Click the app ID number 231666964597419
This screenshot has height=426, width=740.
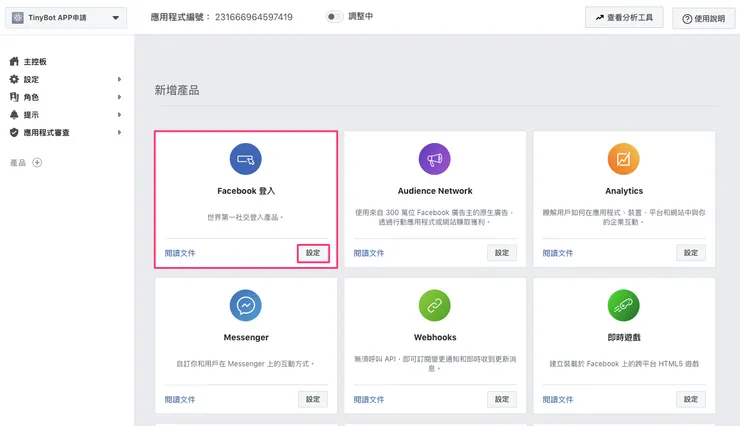point(254,17)
